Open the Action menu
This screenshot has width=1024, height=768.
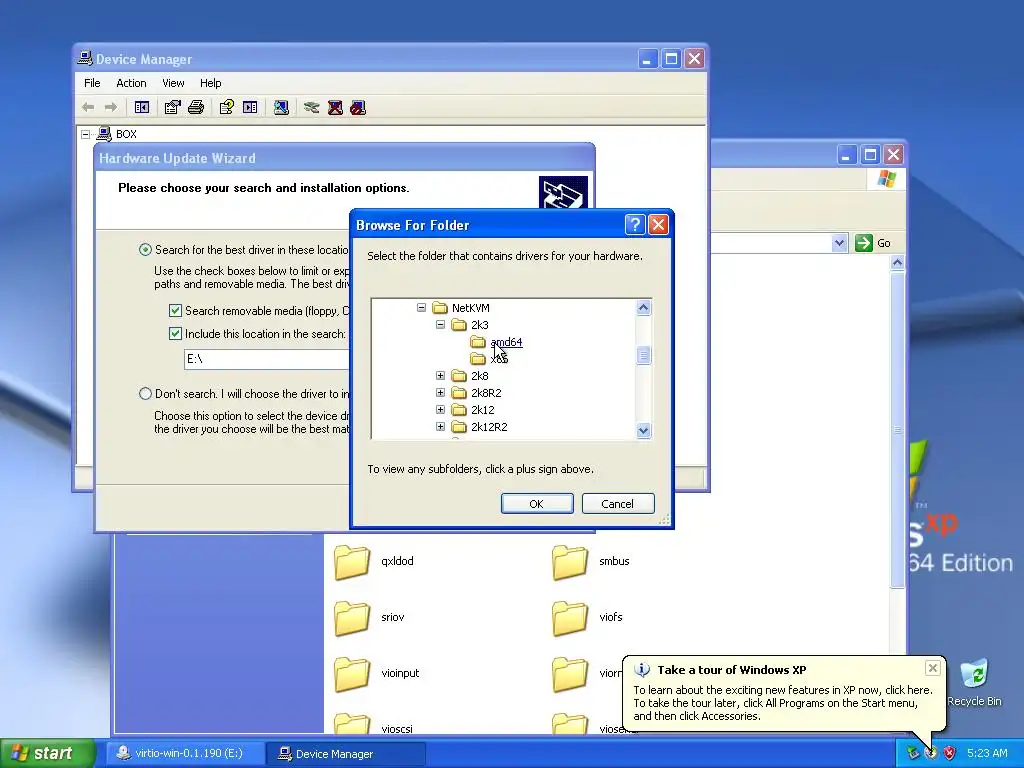pos(131,83)
